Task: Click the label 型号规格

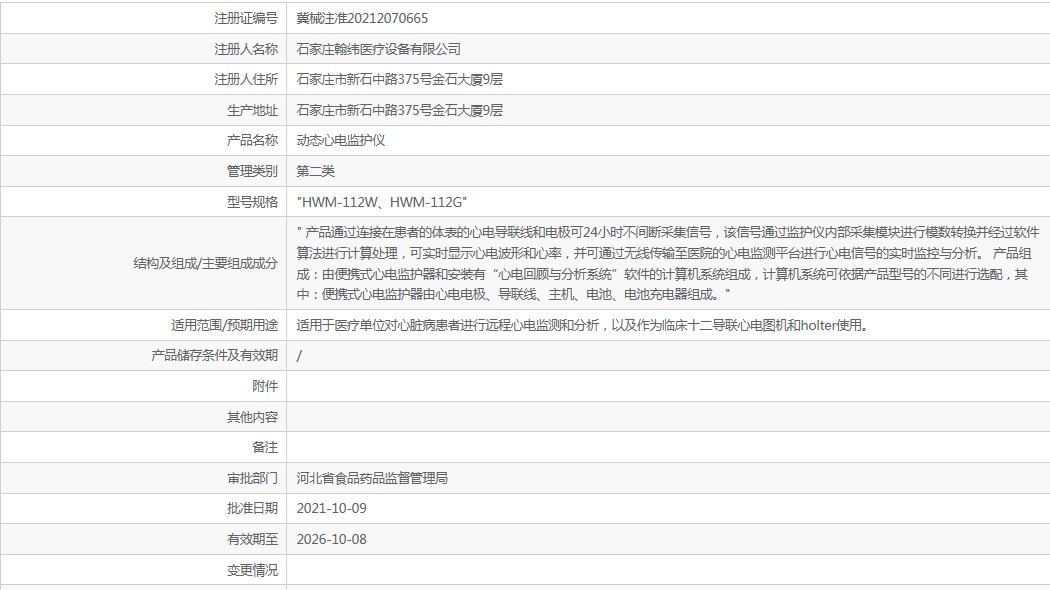Action: click(252, 202)
